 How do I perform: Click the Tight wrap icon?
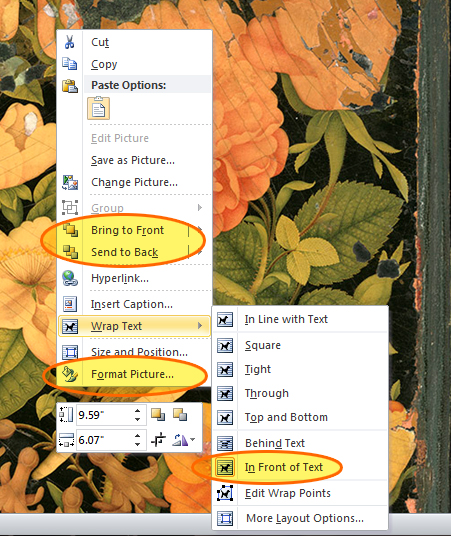(225, 370)
